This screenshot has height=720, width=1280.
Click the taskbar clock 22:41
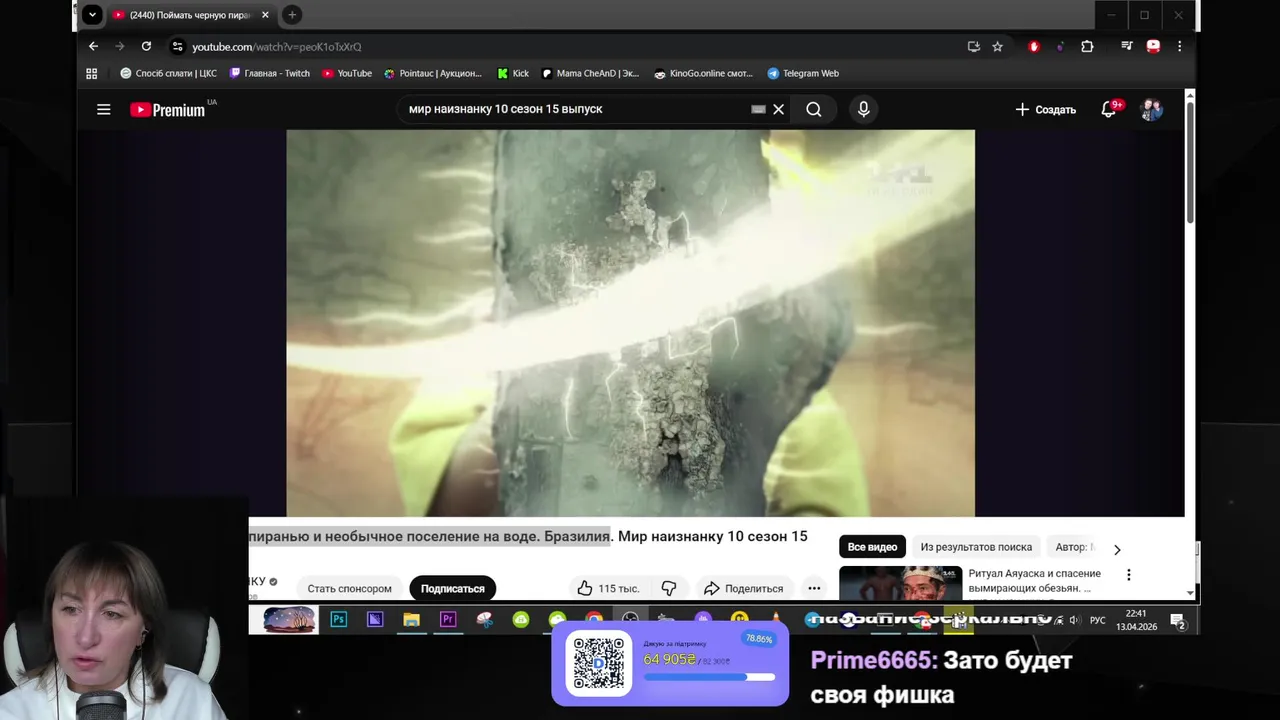tap(1136, 620)
